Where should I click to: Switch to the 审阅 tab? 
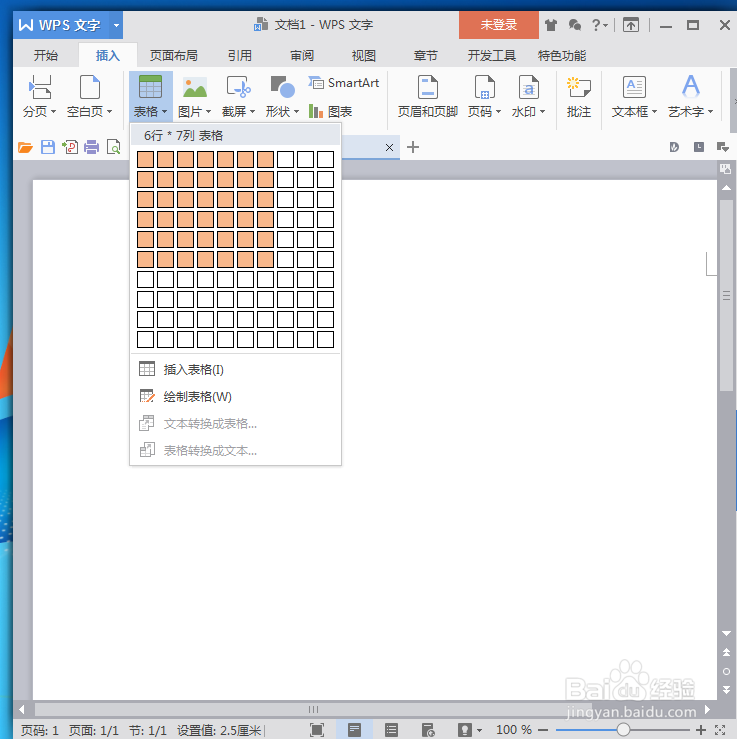coord(302,56)
